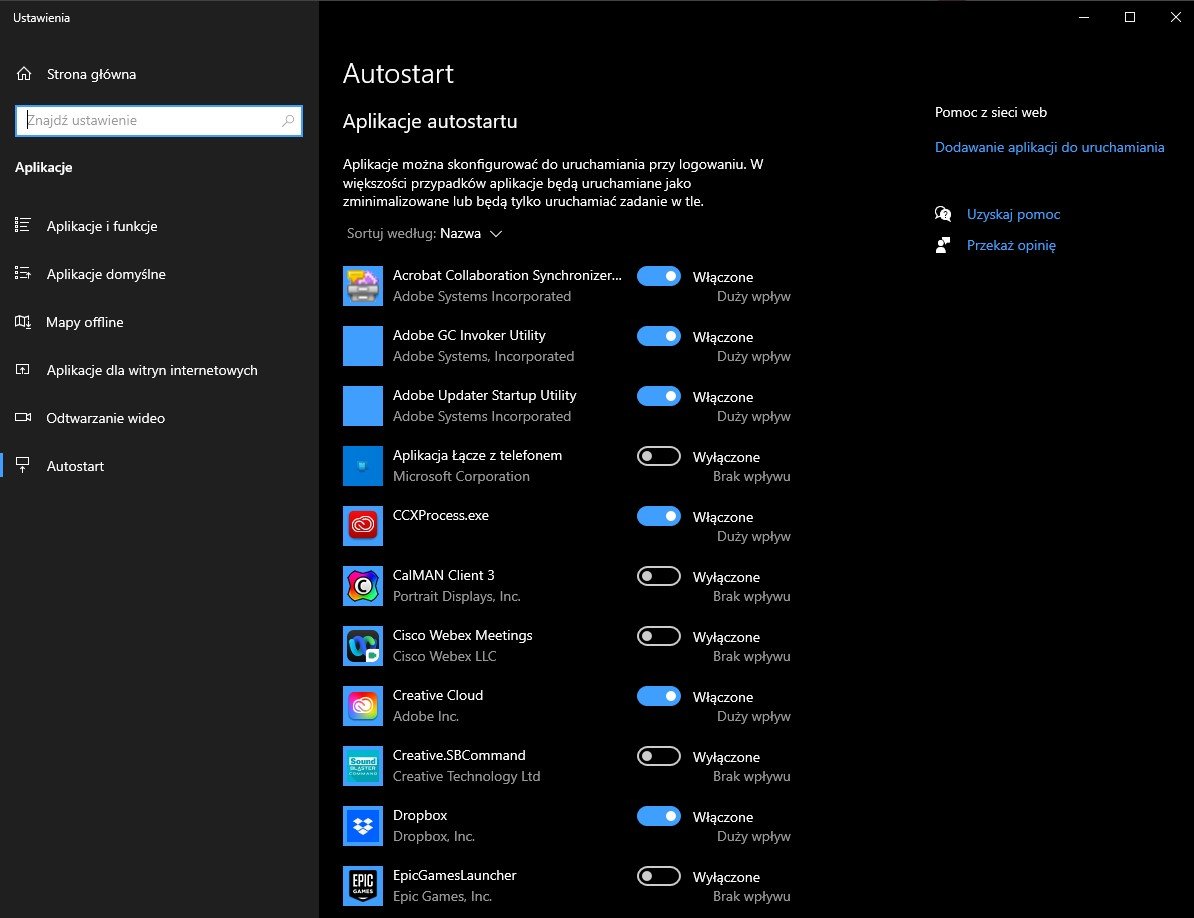Click the Cisco Webex Meetings icon

point(362,646)
